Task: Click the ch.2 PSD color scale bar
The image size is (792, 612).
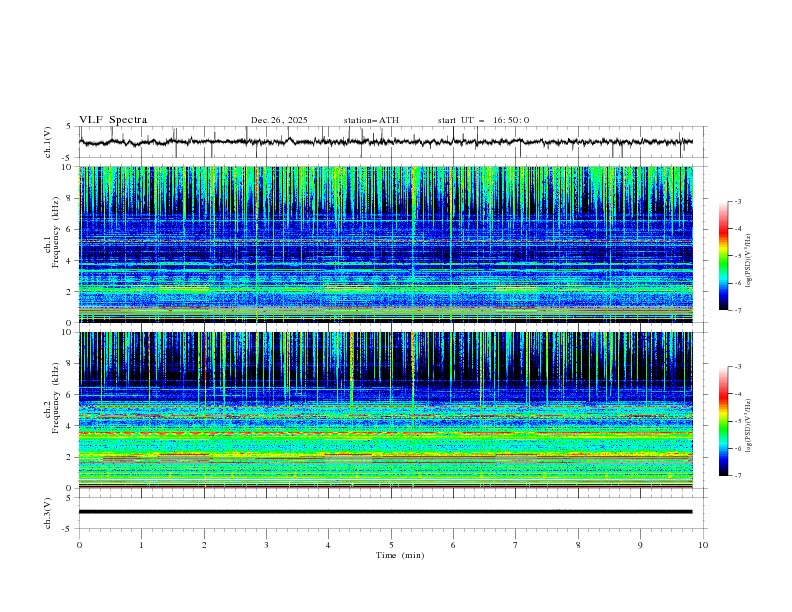Action: (723, 421)
